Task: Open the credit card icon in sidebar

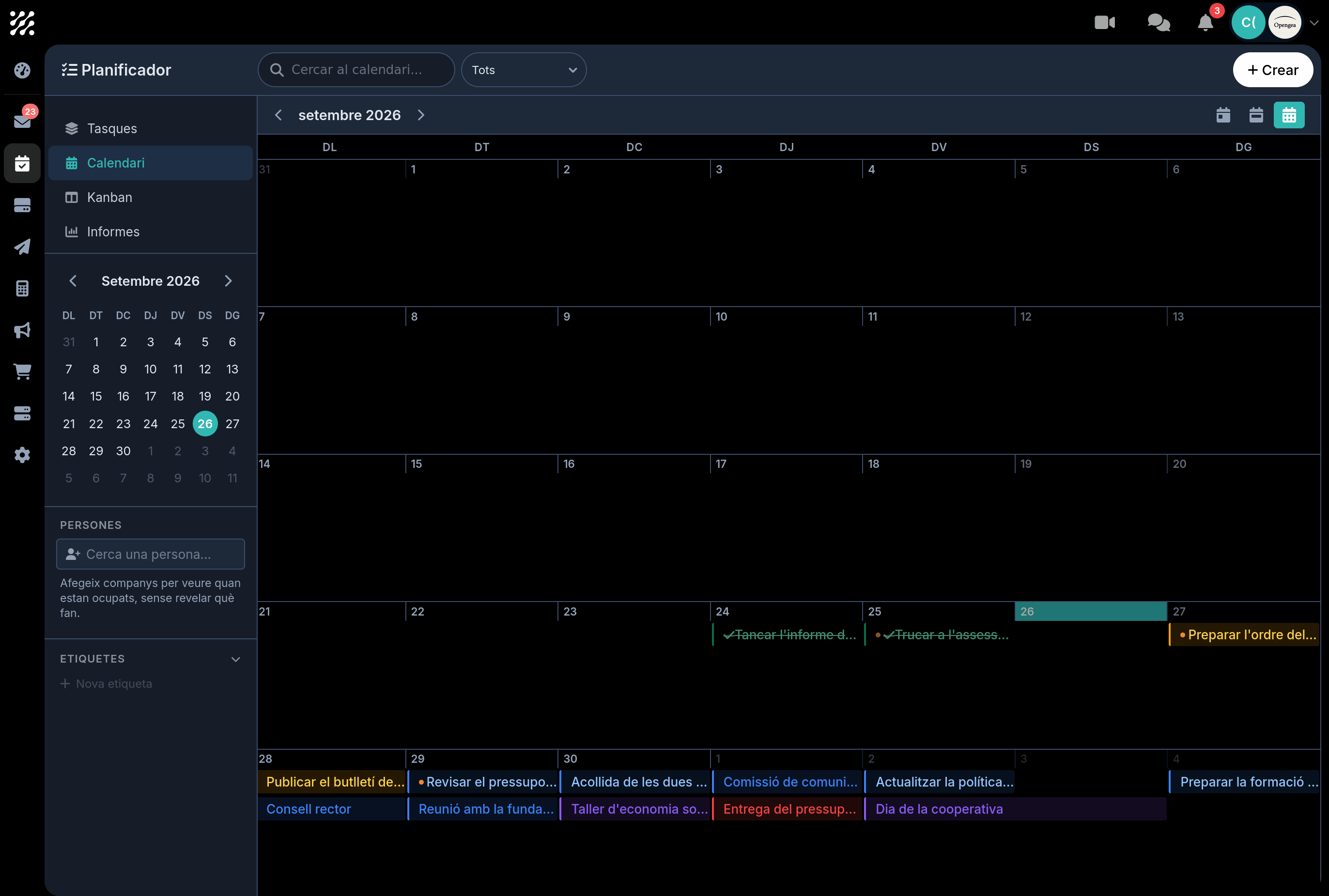Action: click(22, 205)
